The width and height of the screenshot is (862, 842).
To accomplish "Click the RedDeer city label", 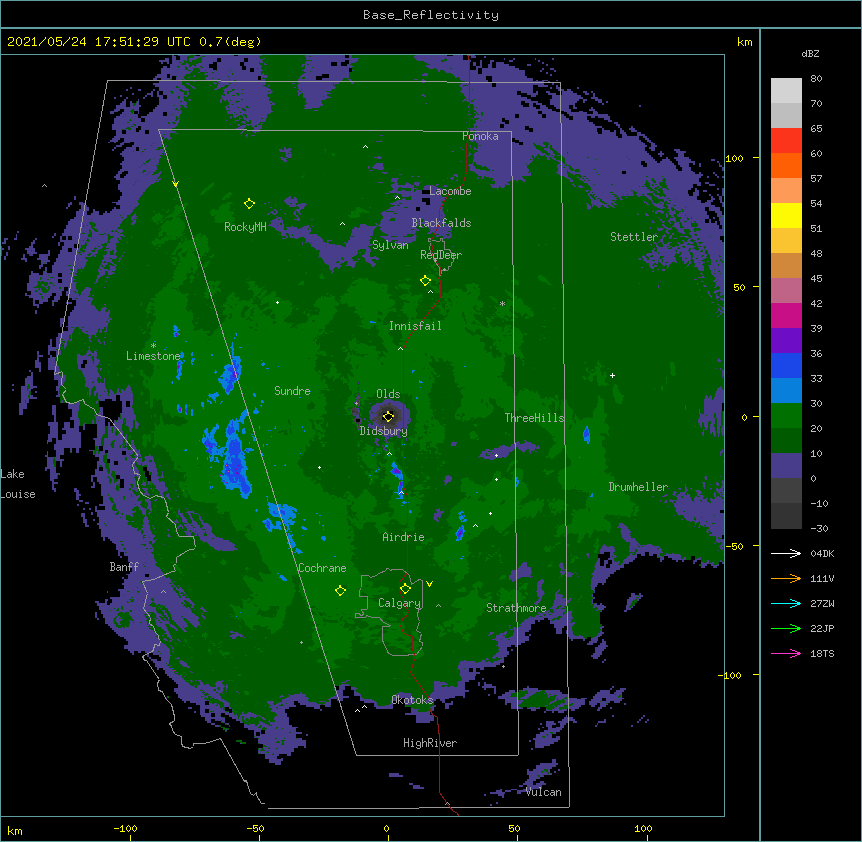I will (441, 255).
